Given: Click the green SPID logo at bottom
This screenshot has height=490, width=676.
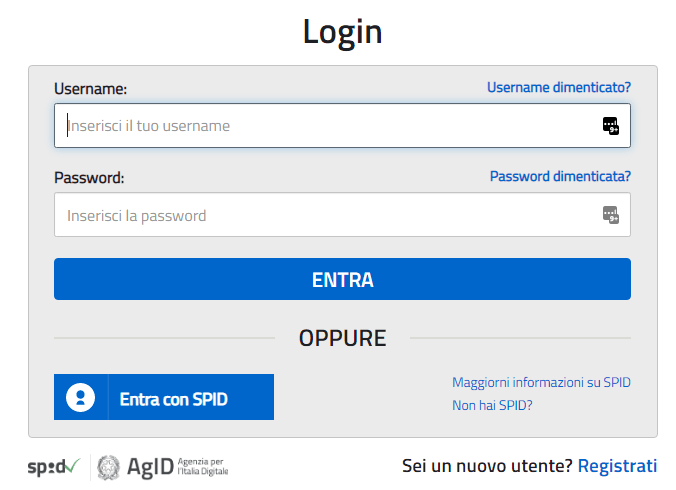Looking at the screenshot, I should coord(53,466).
